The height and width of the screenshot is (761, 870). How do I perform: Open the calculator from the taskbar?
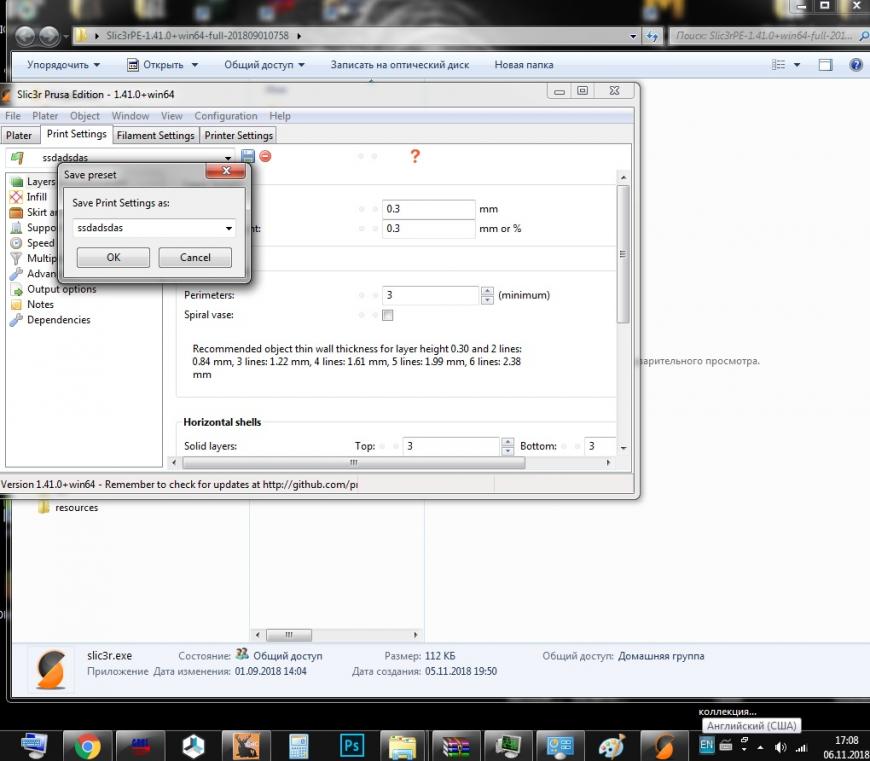click(299, 745)
